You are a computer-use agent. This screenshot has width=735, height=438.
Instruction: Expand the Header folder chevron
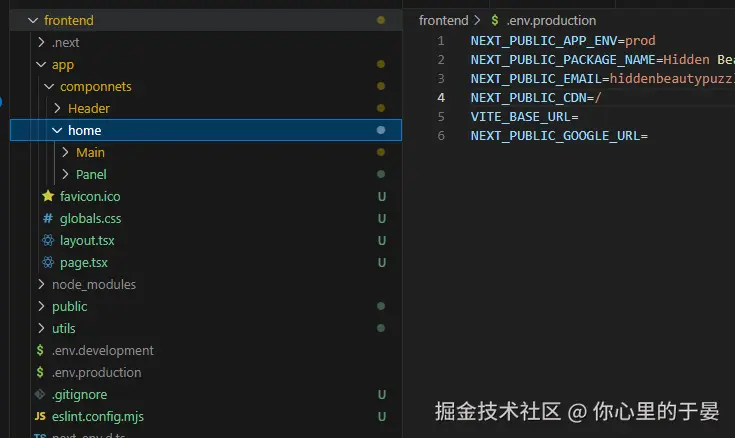click(57, 109)
